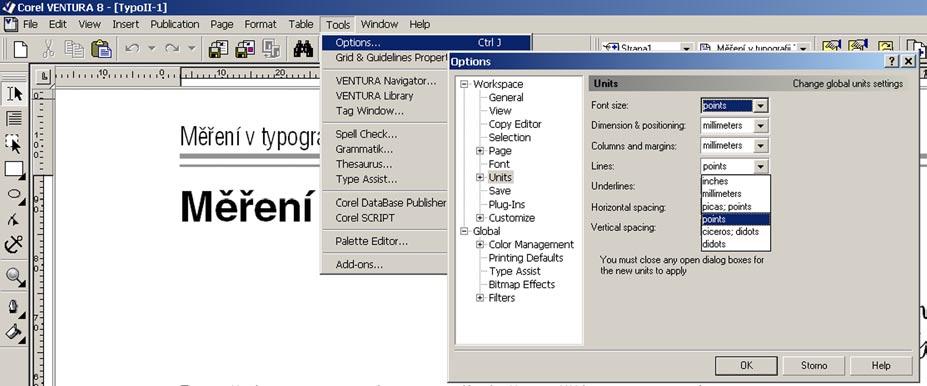Select the Fill bucket tool
Viewport: 927px width, 386px height.
[14, 333]
